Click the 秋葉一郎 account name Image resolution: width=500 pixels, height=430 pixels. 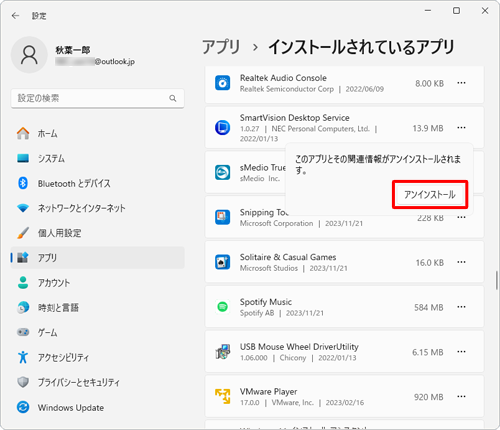73,50
